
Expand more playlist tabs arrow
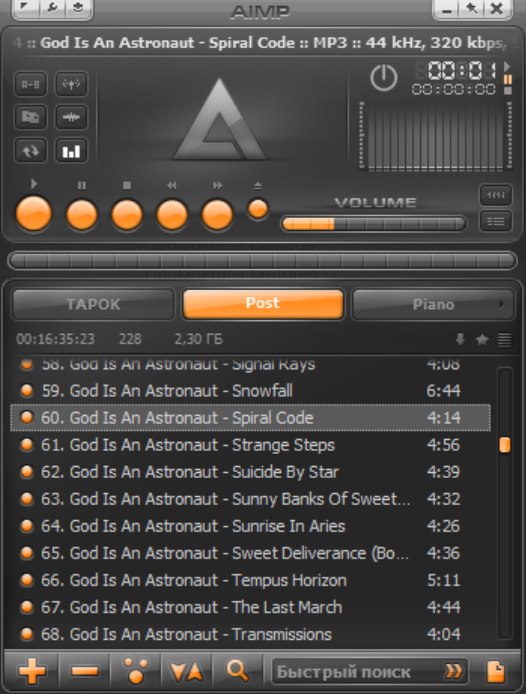[x=502, y=305]
